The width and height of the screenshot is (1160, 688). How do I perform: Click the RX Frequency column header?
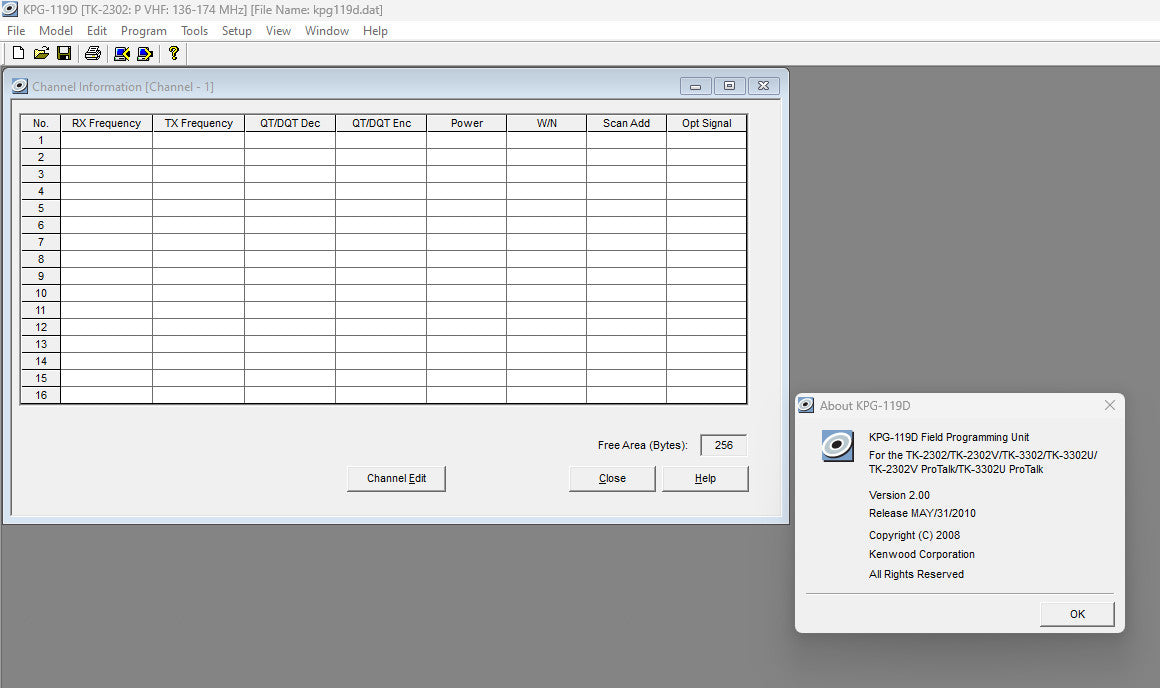[x=107, y=123]
